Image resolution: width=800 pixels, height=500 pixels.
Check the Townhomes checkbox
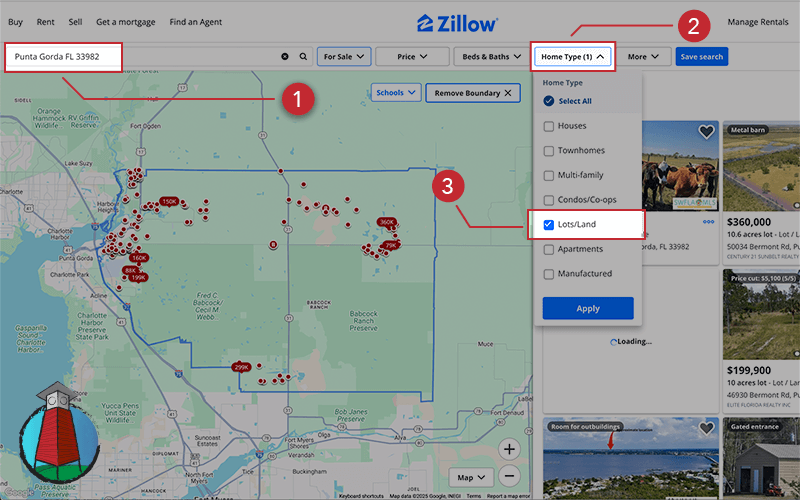548,151
